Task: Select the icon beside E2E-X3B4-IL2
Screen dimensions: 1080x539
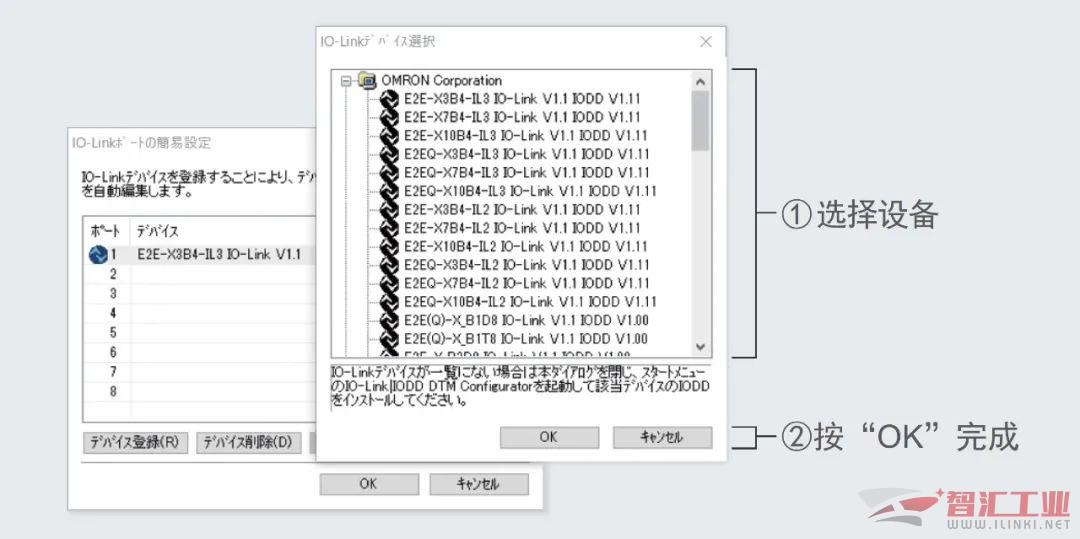Action: [389, 210]
